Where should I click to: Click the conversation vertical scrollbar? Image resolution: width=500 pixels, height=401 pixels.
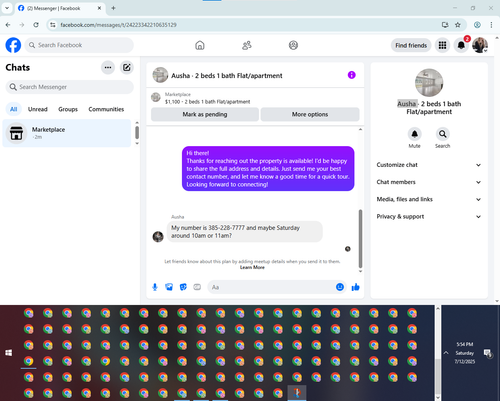pos(360,239)
